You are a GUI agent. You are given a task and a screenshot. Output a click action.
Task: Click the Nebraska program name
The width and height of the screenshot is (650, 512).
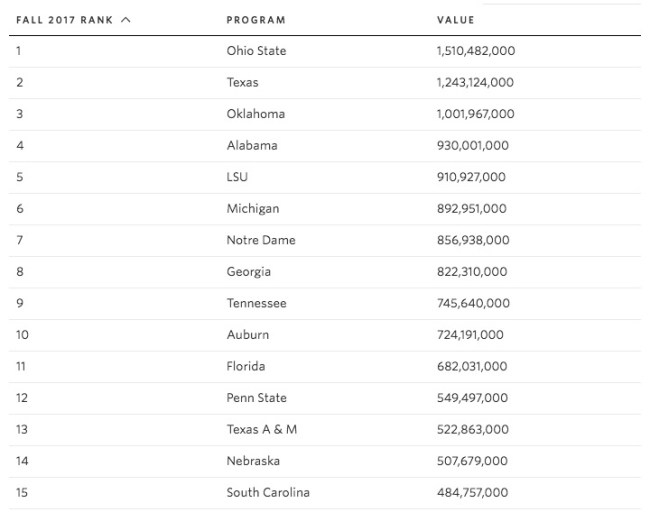tap(253, 461)
